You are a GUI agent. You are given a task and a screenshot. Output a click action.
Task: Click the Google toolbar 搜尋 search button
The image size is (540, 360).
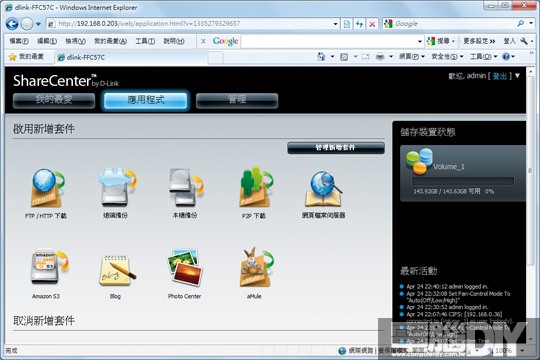440,41
